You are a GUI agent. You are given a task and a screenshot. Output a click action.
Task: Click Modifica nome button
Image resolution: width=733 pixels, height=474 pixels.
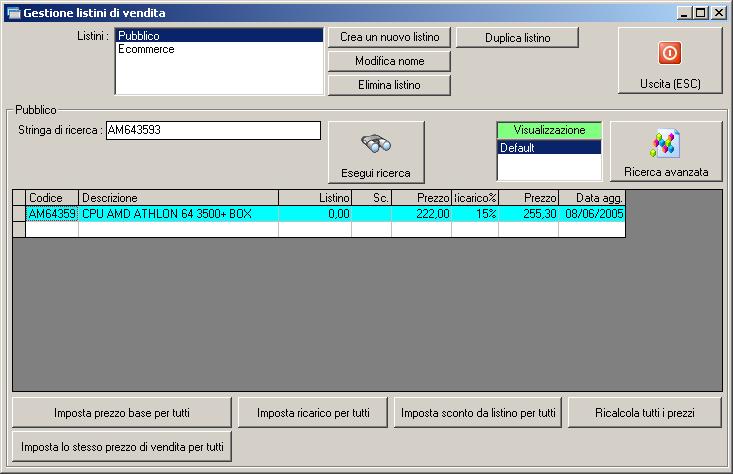click(389, 61)
